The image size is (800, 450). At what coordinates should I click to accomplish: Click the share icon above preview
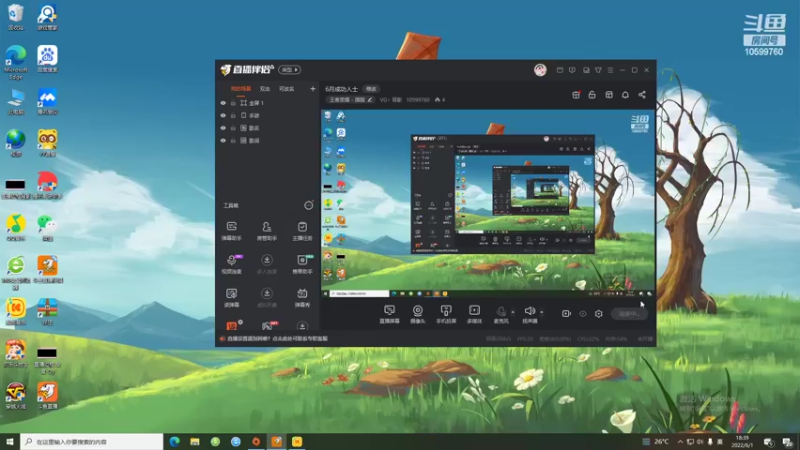(x=642, y=95)
